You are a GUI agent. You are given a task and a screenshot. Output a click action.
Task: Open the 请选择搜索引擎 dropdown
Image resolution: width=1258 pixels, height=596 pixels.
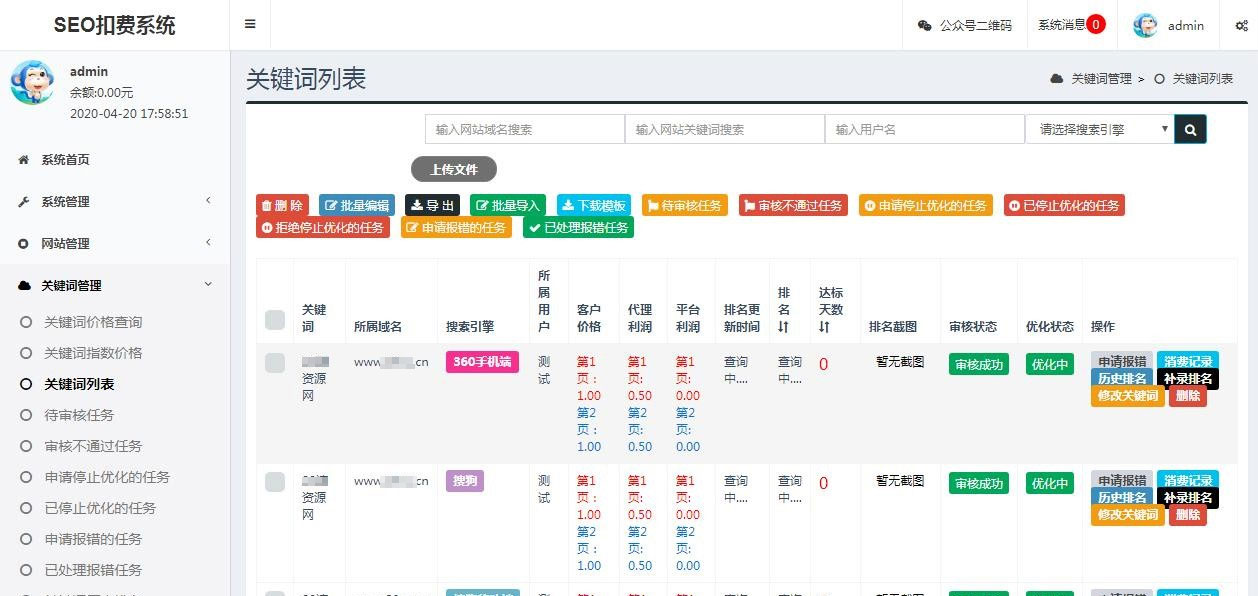click(1097, 129)
